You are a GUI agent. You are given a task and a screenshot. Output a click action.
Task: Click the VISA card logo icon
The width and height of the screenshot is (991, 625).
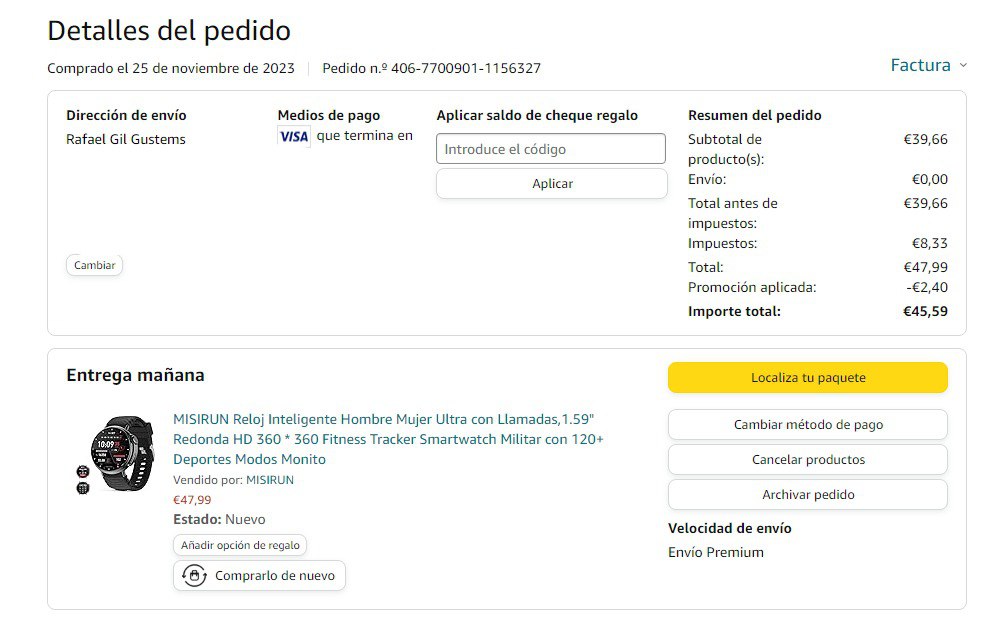click(x=294, y=137)
